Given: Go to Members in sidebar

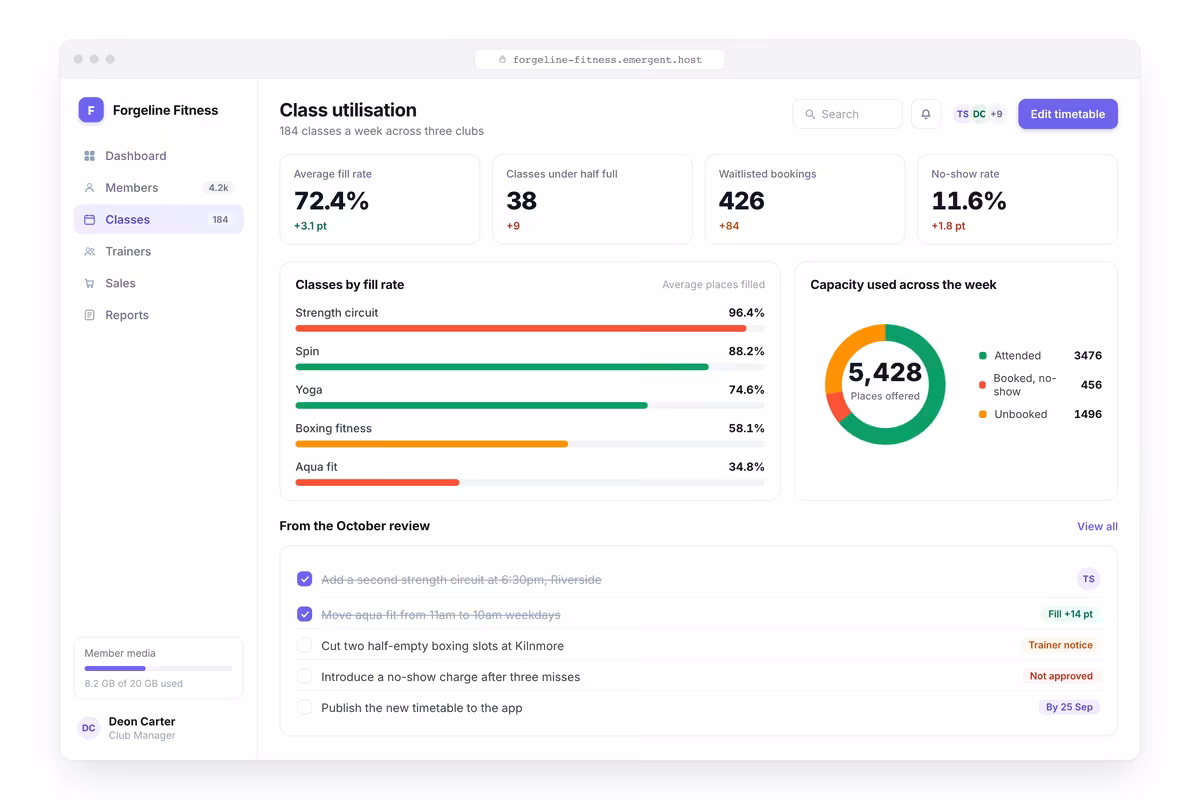Looking at the screenshot, I should [158, 188].
